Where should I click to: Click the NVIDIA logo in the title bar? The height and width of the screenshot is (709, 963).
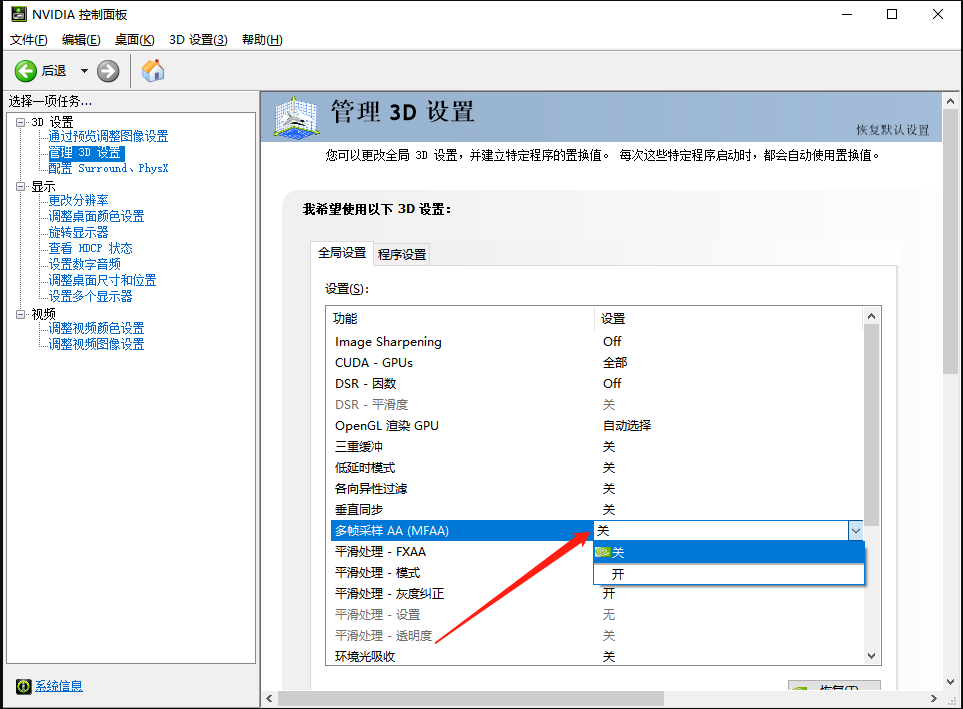(16, 14)
